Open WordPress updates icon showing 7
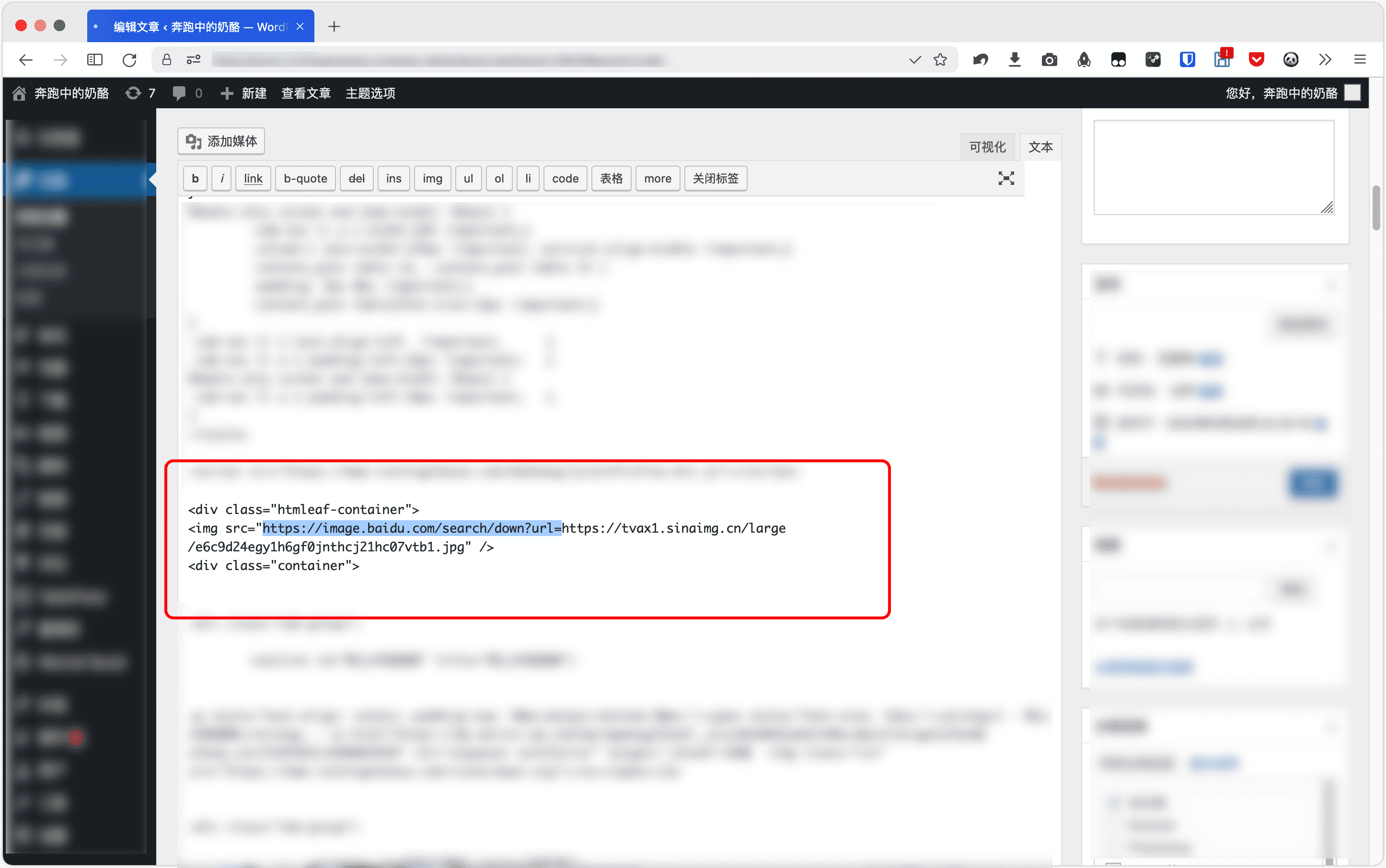1386x868 pixels. [x=140, y=93]
